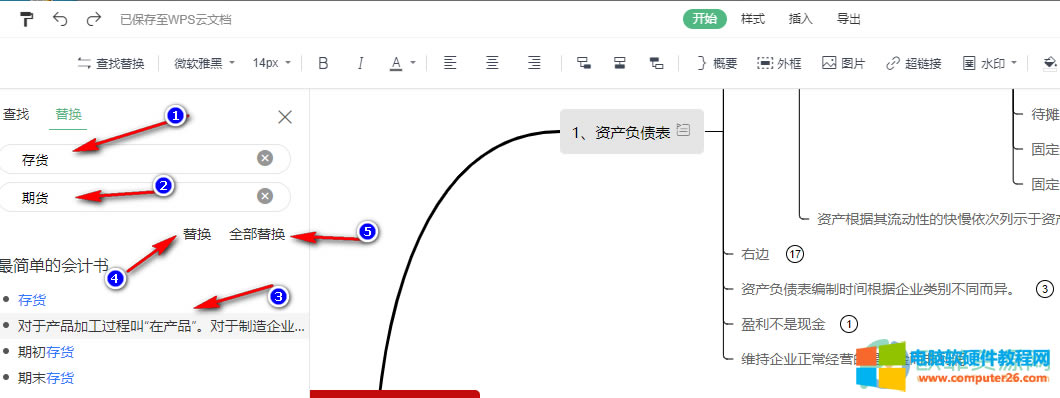The width and height of the screenshot is (1060, 398).
Task: Select the 替换 tab in the panel
Action: coord(68,115)
